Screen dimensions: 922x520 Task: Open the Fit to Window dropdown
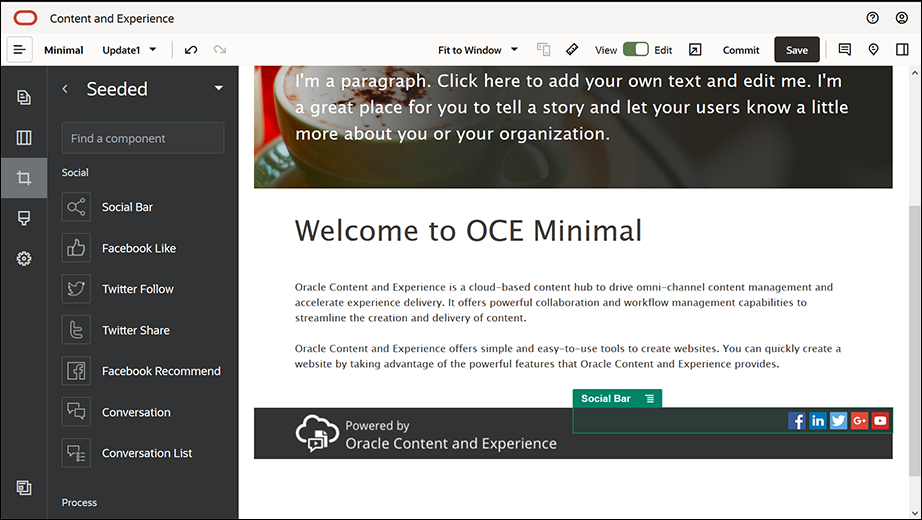tap(478, 50)
